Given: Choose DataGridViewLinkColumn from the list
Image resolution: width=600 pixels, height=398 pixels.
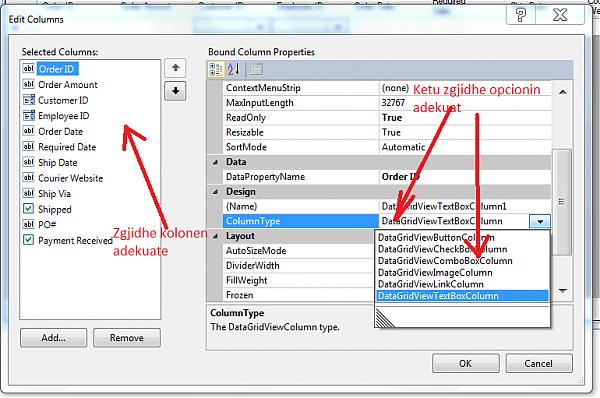Looking at the screenshot, I should pyautogui.click(x=462, y=284).
